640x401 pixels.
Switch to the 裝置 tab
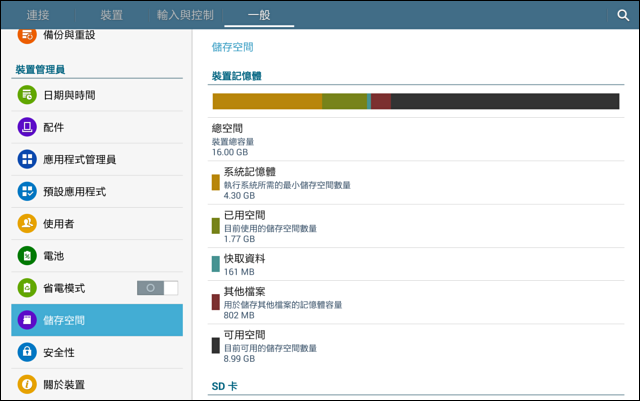click(x=111, y=15)
